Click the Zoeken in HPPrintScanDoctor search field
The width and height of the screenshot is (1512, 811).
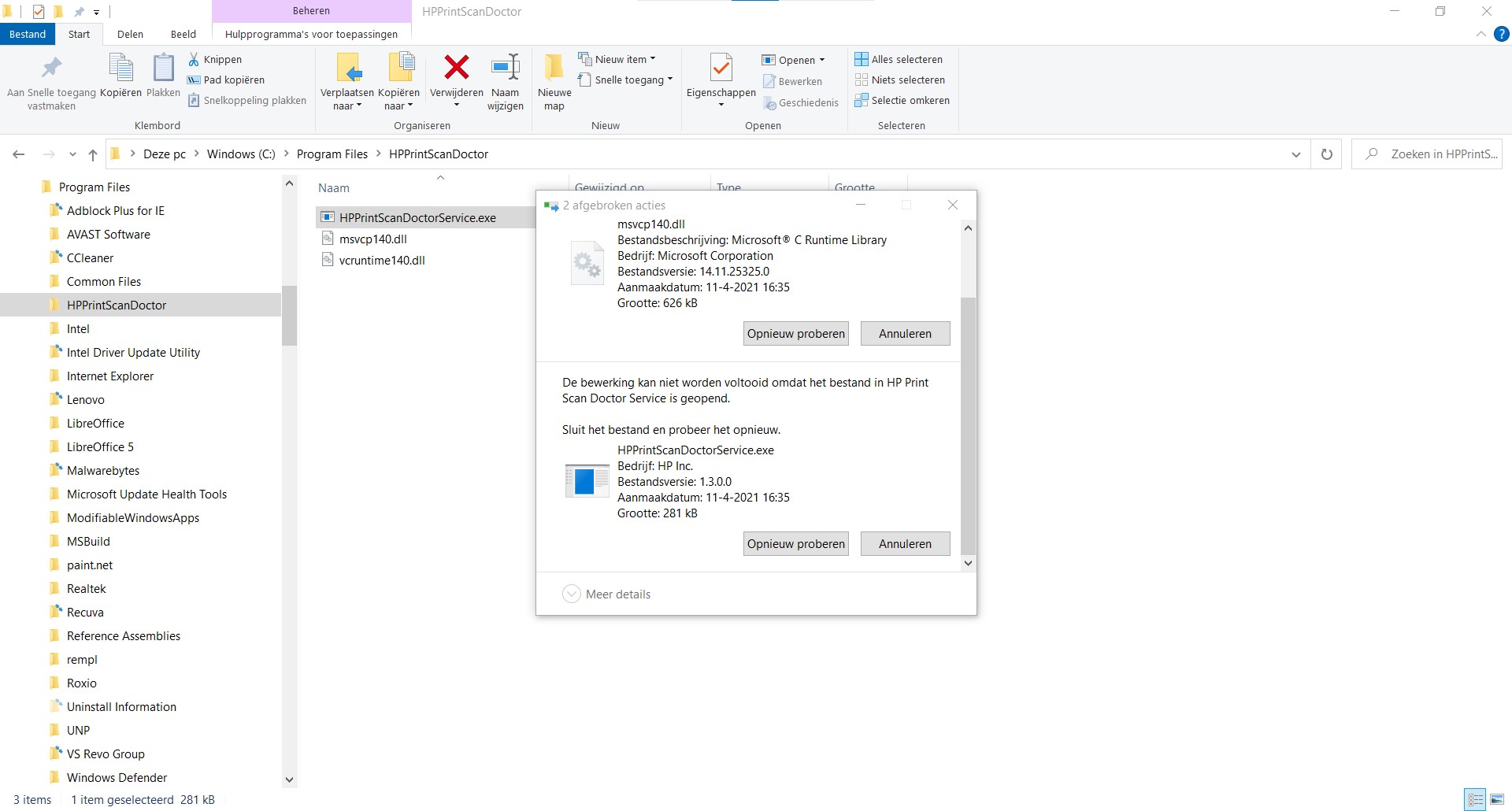(1427, 154)
